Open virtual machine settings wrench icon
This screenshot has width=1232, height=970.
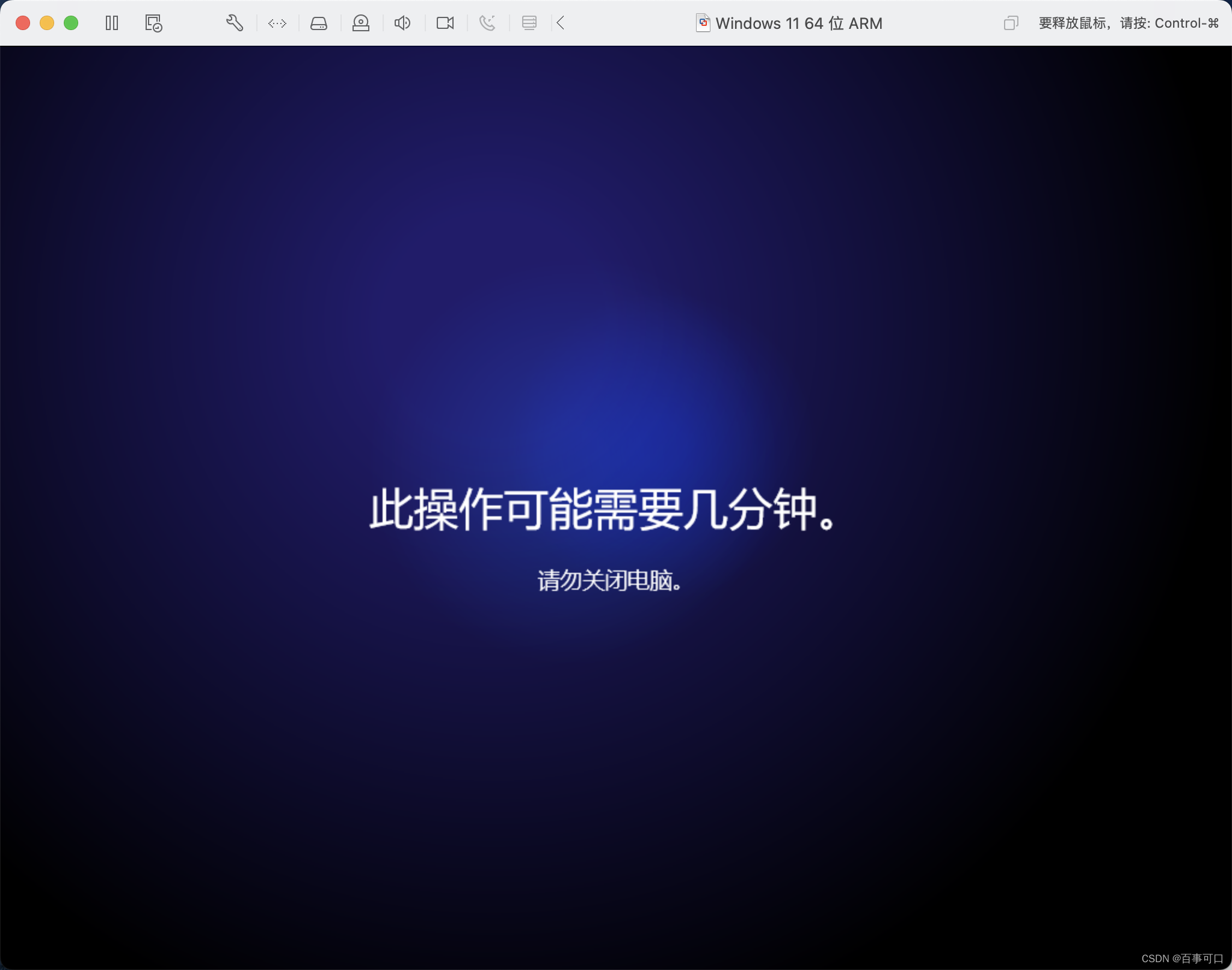tap(234, 23)
